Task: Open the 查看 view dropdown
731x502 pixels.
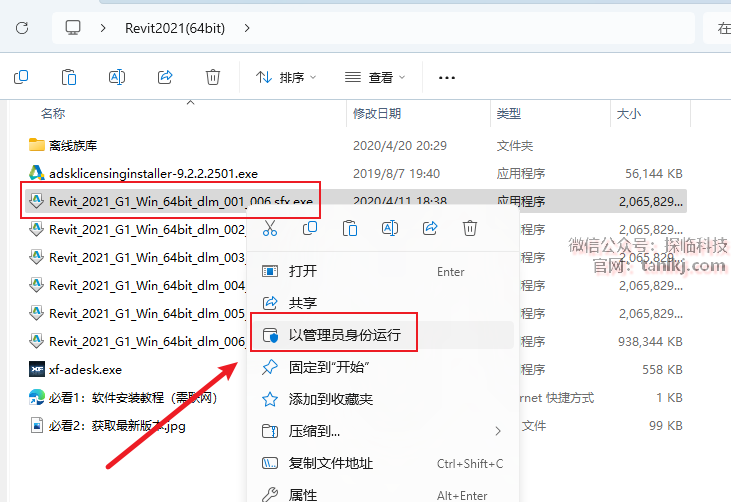Action: (x=375, y=77)
